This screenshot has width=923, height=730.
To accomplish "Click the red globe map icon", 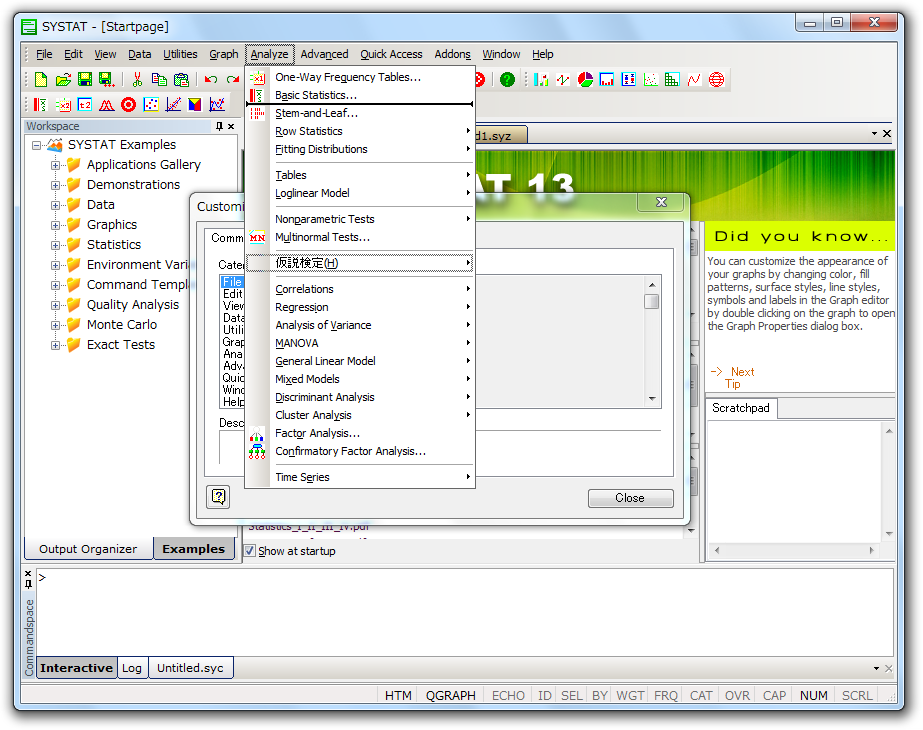I will pyautogui.click(x=716, y=79).
